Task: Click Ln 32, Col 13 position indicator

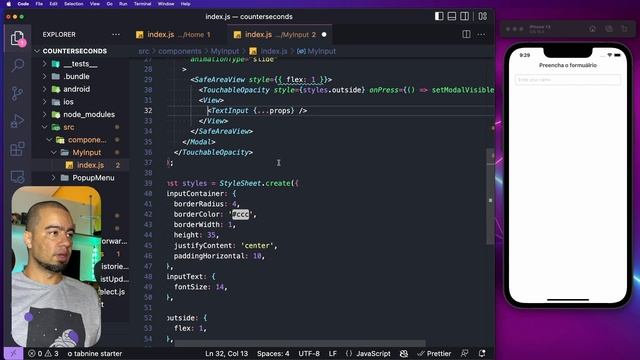Action: (227, 353)
